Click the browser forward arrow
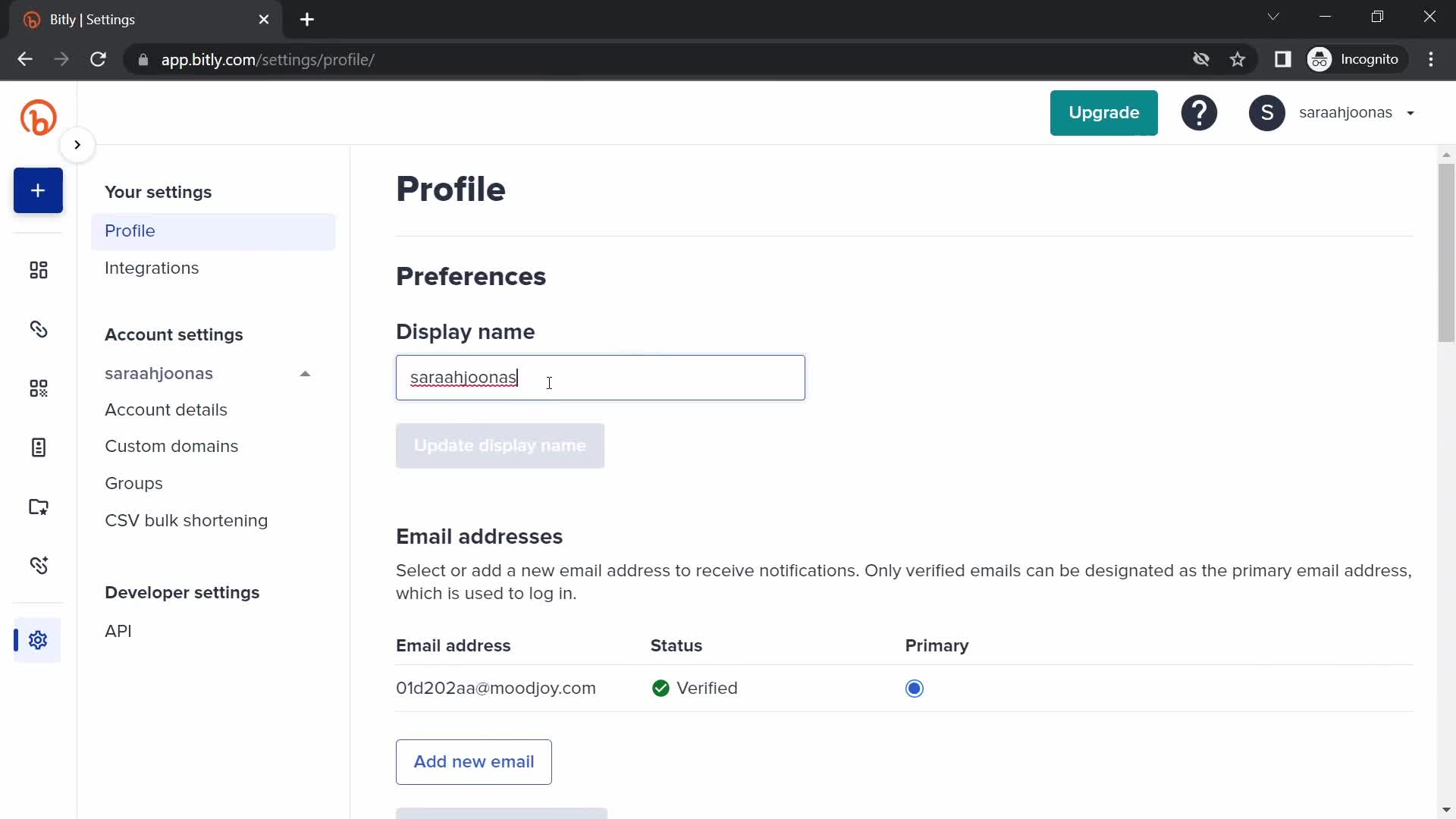The image size is (1456, 819). point(61,59)
